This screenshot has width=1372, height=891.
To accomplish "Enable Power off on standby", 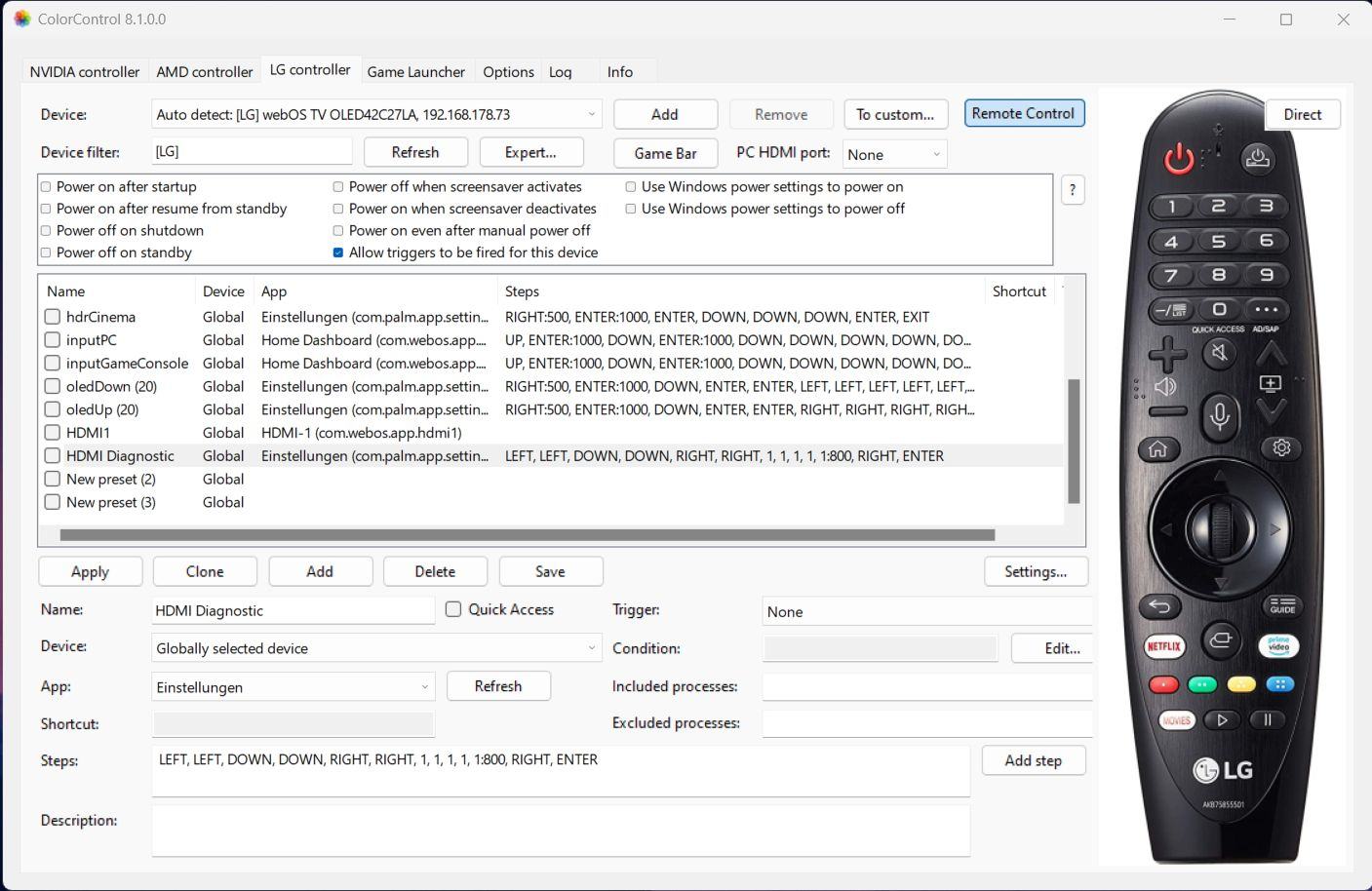I will coord(46,252).
